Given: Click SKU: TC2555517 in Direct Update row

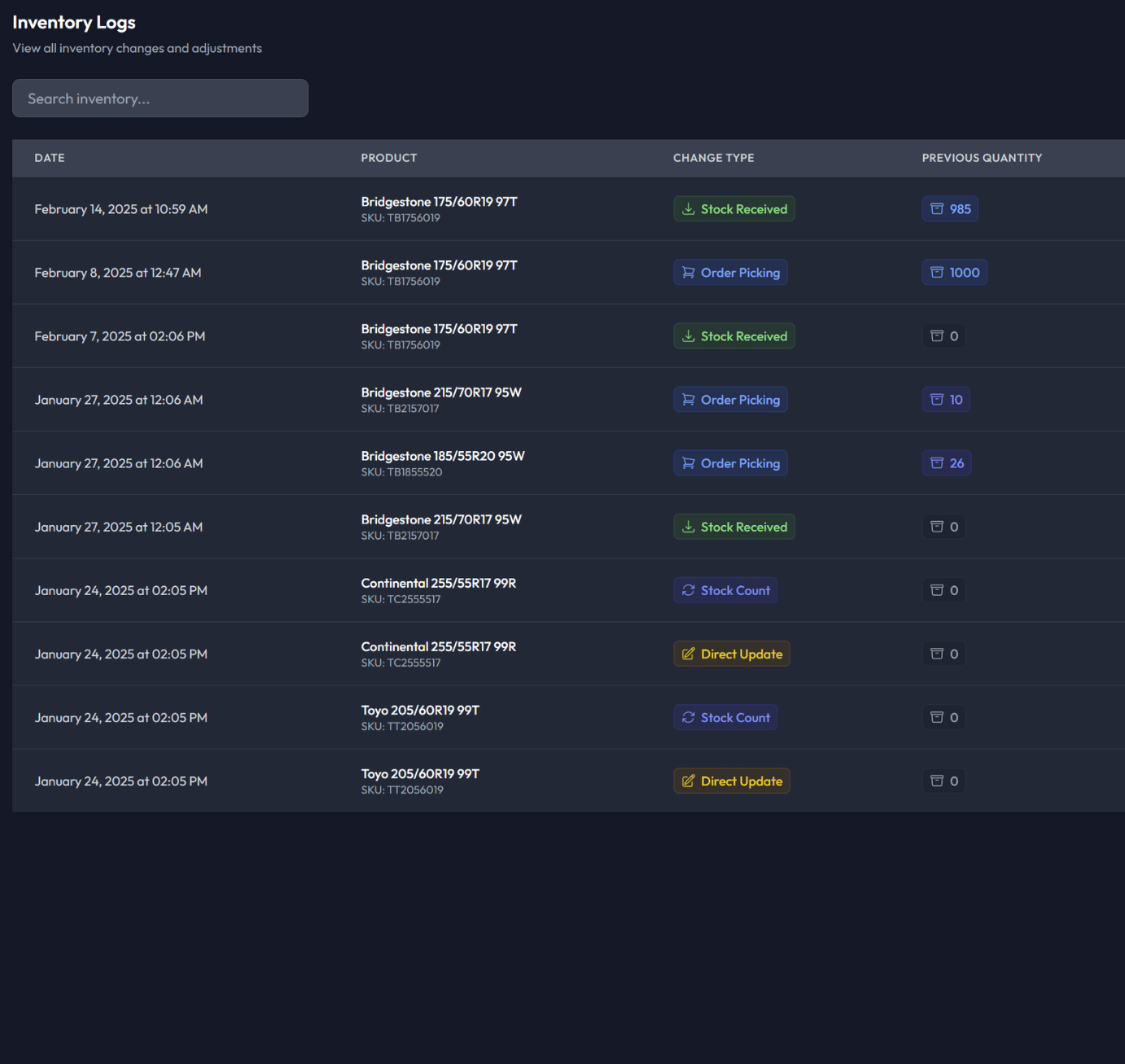Looking at the screenshot, I should (x=401, y=663).
